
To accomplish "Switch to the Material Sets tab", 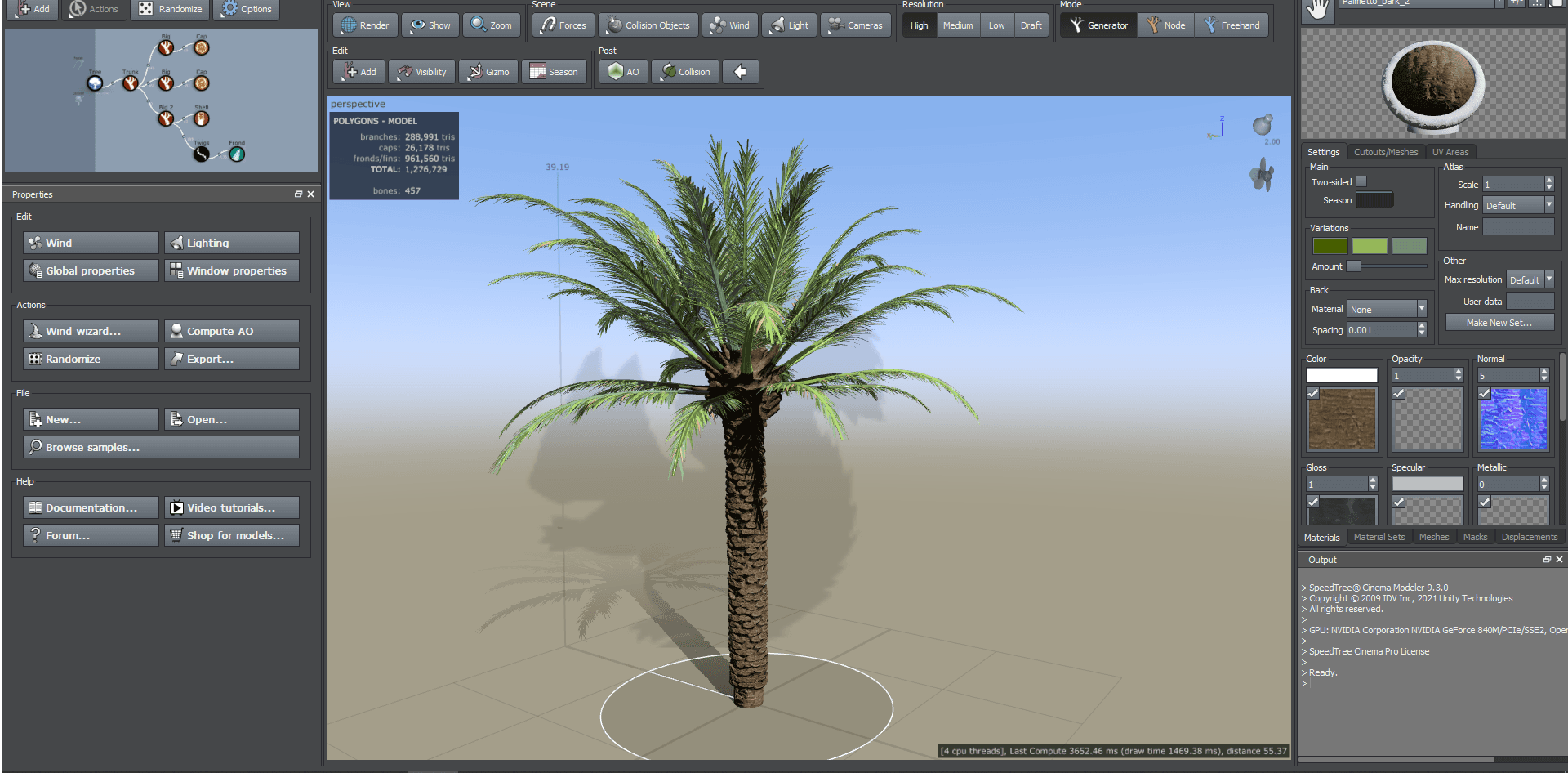I will [1379, 537].
